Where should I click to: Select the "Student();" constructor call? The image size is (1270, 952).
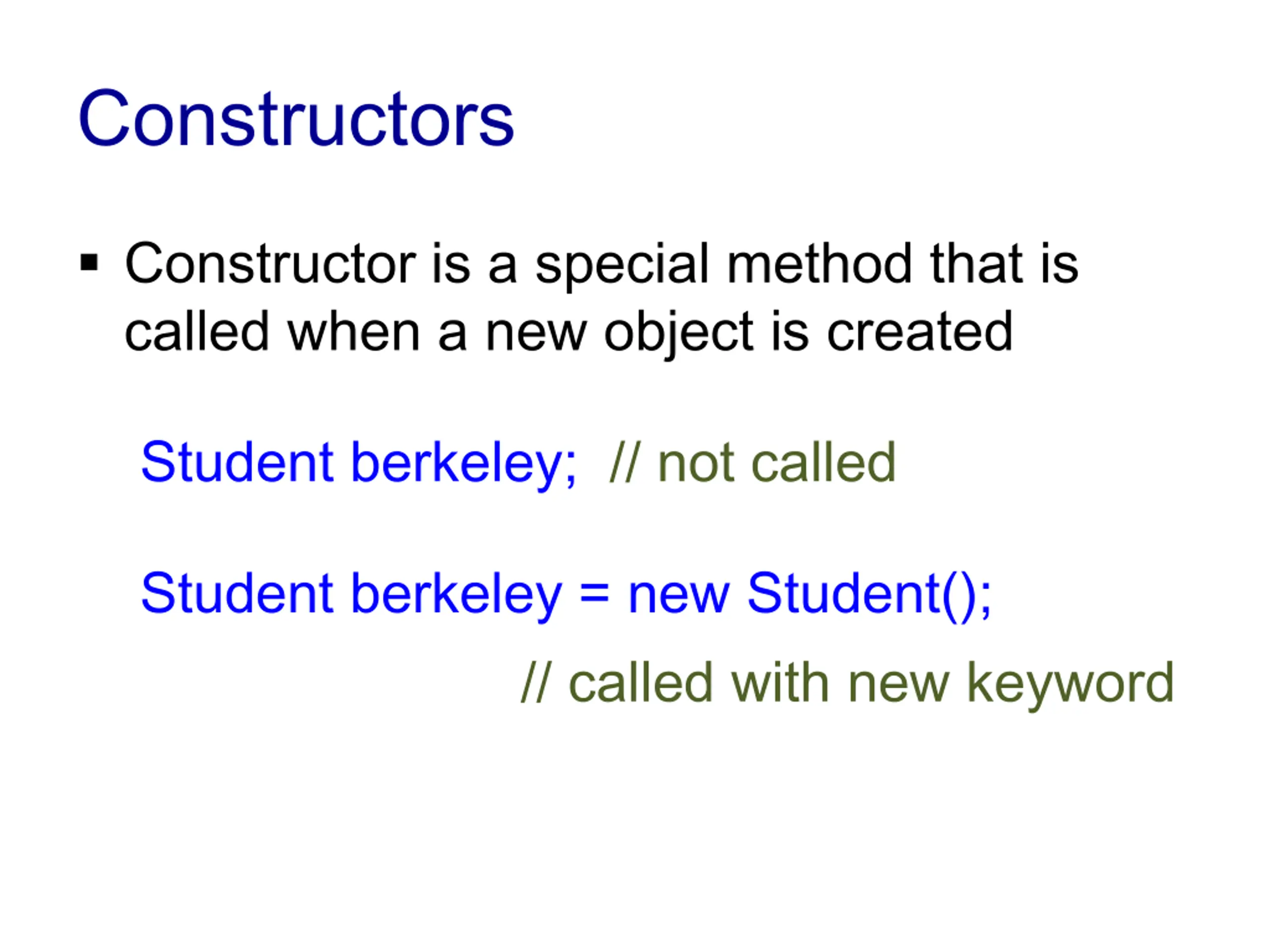[x=869, y=595]
